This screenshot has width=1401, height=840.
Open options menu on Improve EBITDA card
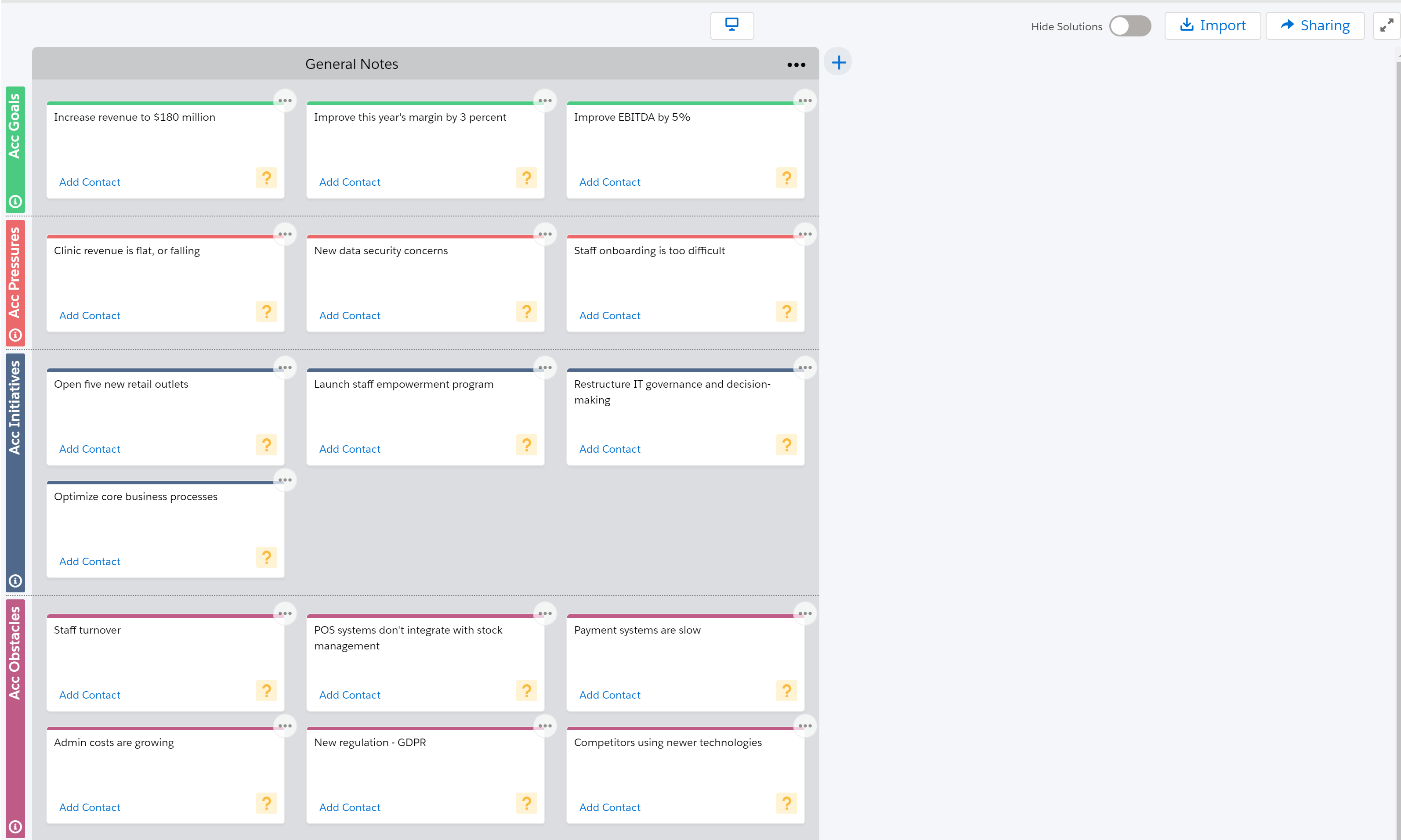(805, 101)
